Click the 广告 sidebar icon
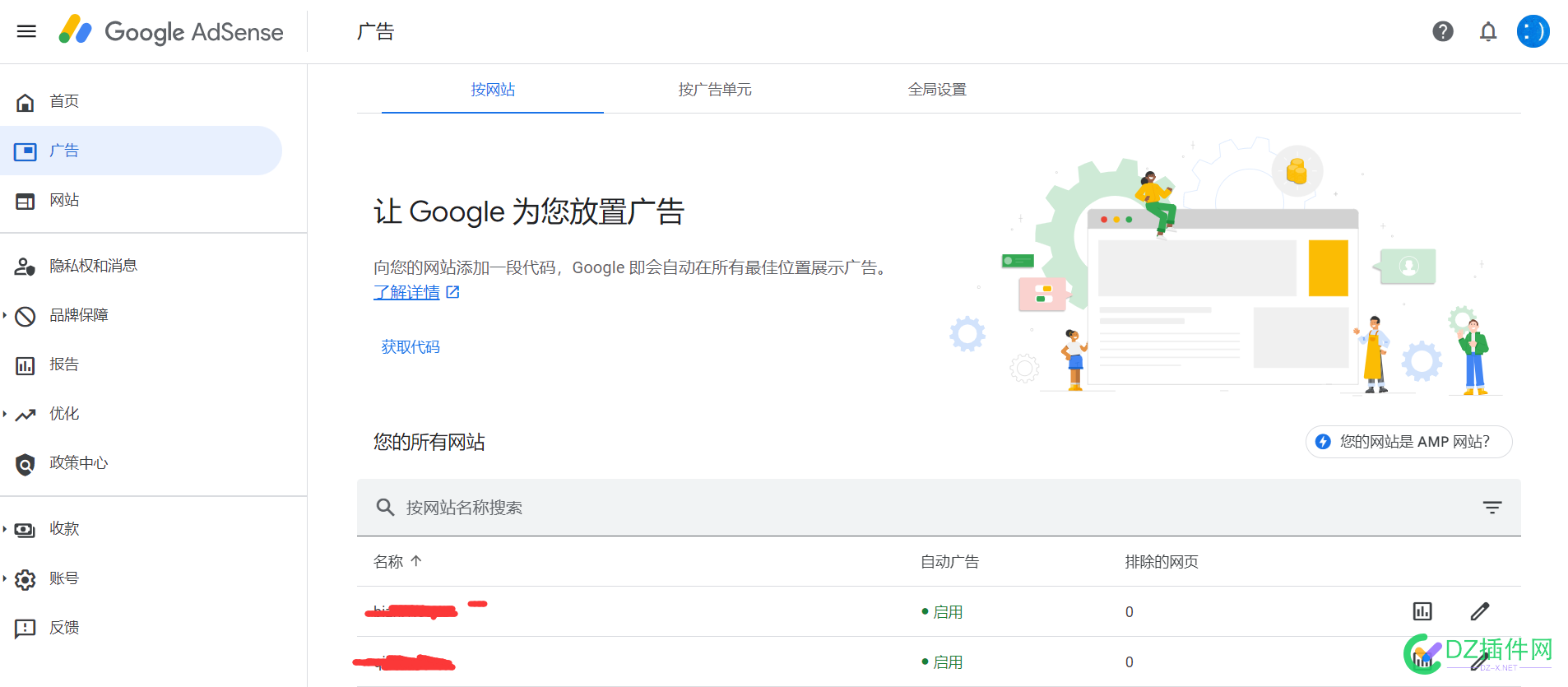Image resolution: width=1568 pixels, height=687 pixels. coord(26,151)
